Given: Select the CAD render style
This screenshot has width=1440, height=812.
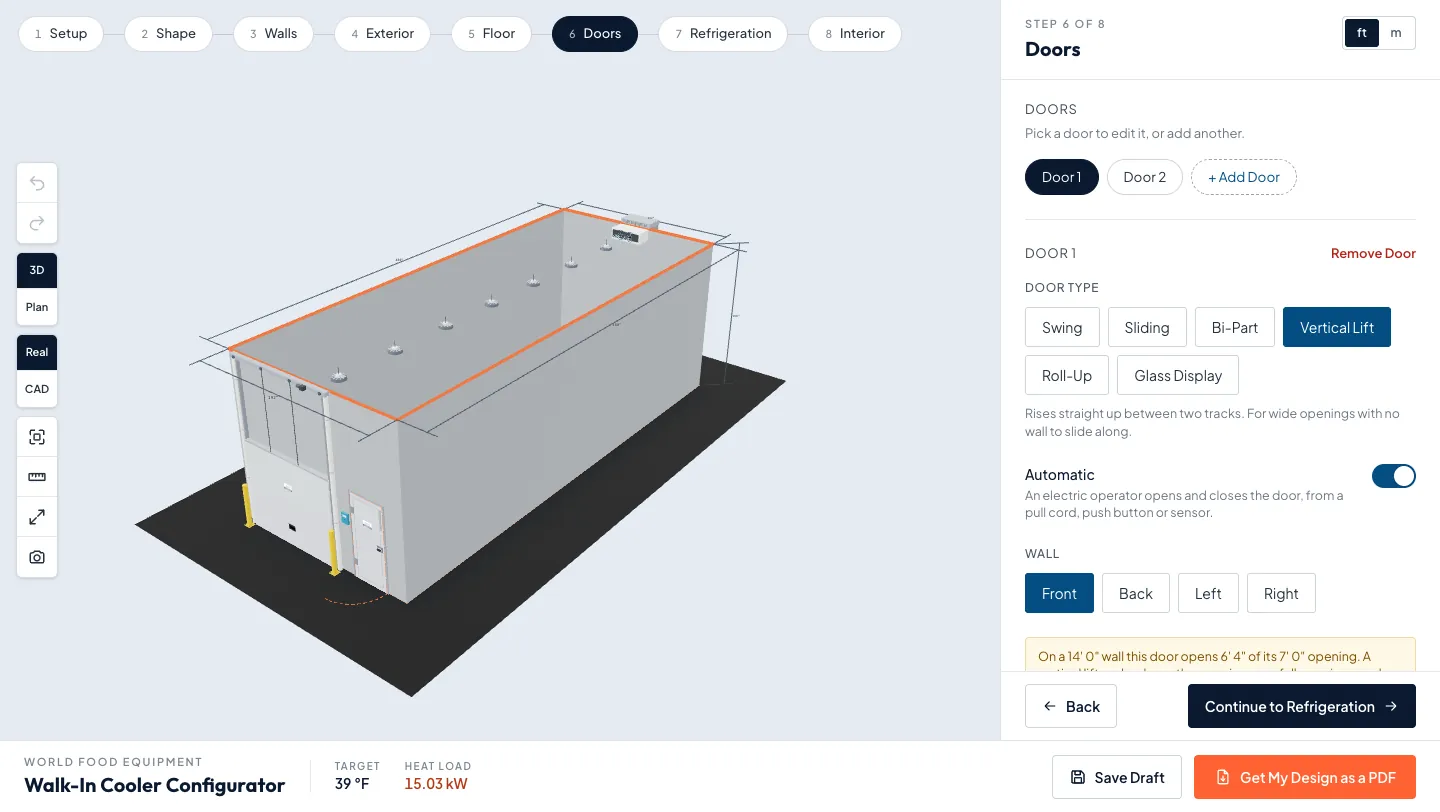Looking at the screenshot, I should [37, 389].
